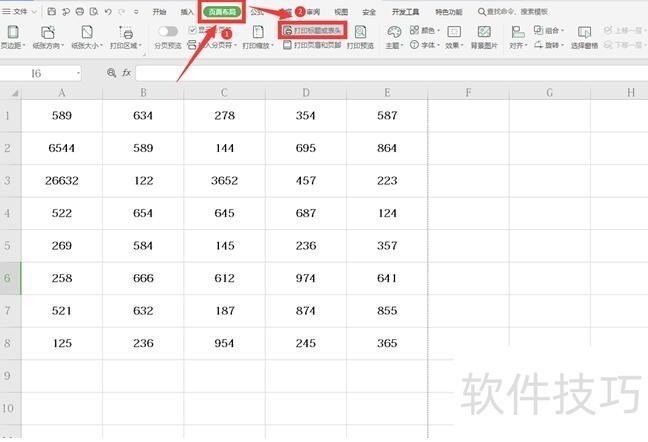Click cell containing 6544

pos(62,148)
